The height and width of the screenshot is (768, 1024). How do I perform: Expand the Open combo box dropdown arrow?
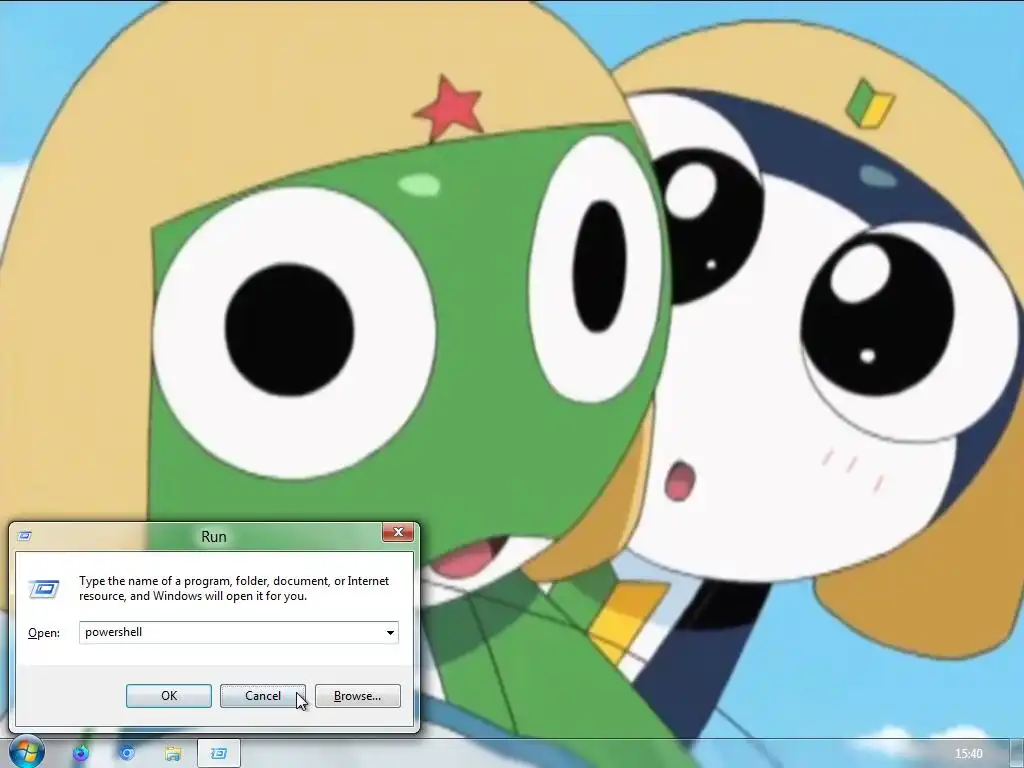(390, 632)
